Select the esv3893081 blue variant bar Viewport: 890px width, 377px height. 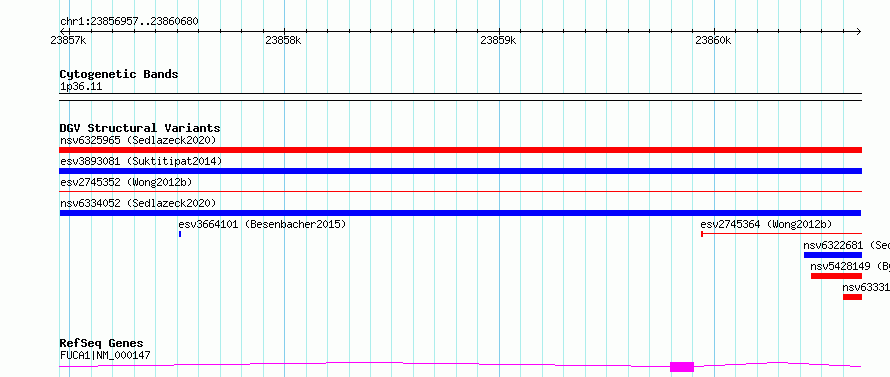pos(460,171)
